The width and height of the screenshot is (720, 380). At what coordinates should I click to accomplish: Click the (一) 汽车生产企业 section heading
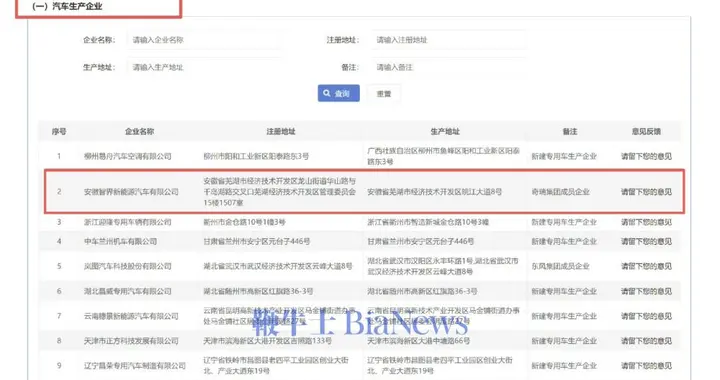point(67,6)
